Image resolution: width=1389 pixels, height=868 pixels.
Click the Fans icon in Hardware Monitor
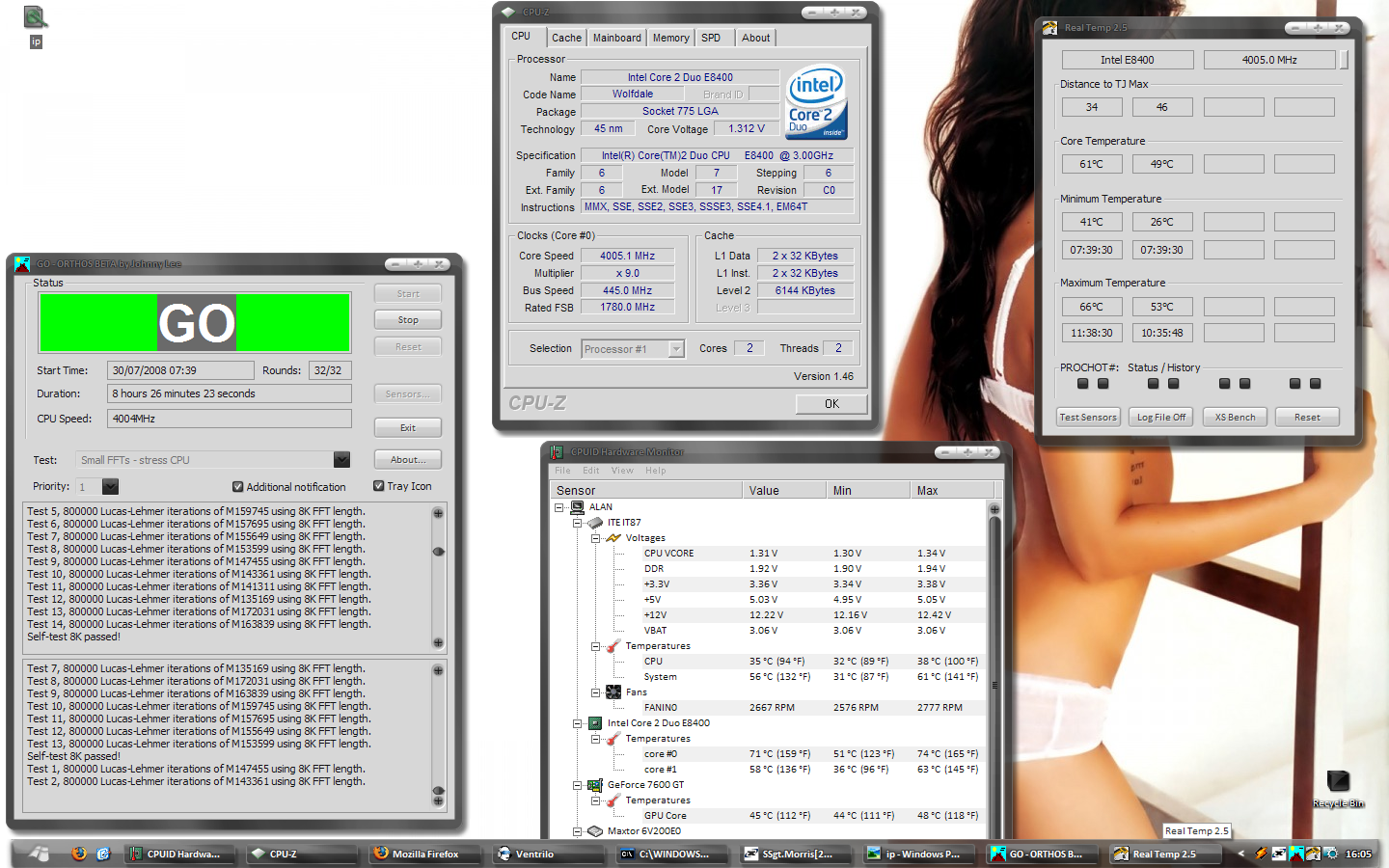pos(612,692)
